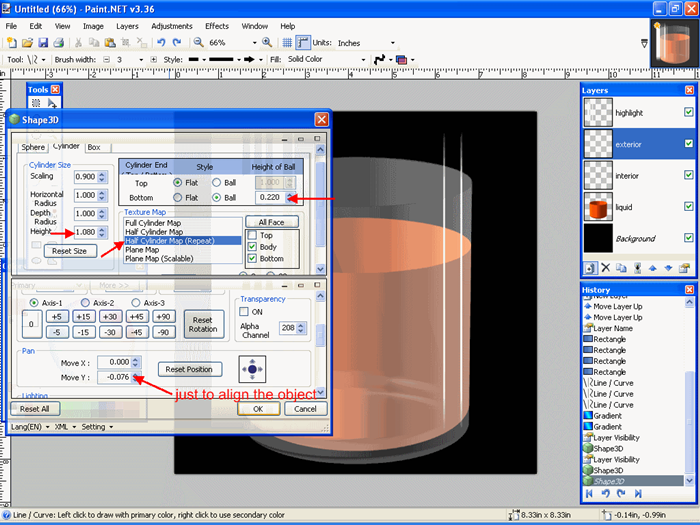Click the Print icon
The height and width of the screenshot is (525, 700).
point(58,43)
